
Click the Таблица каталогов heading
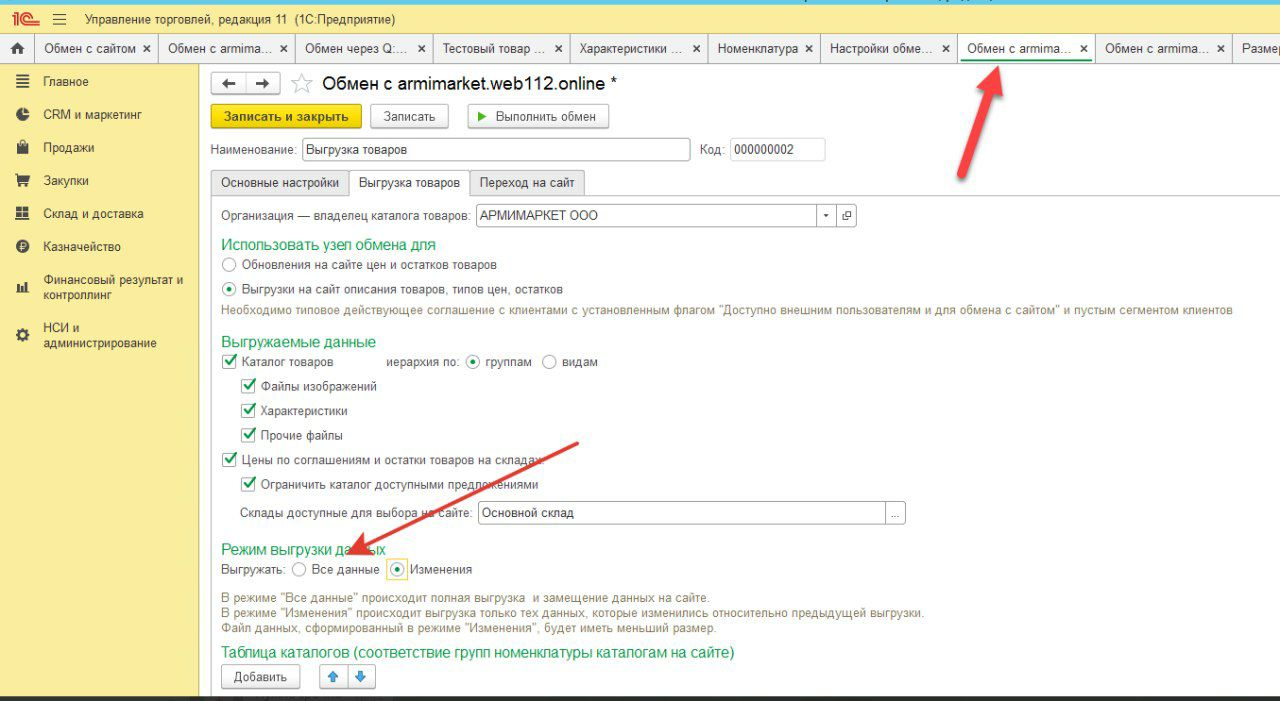pyautogui.click(x=477, y=652)
